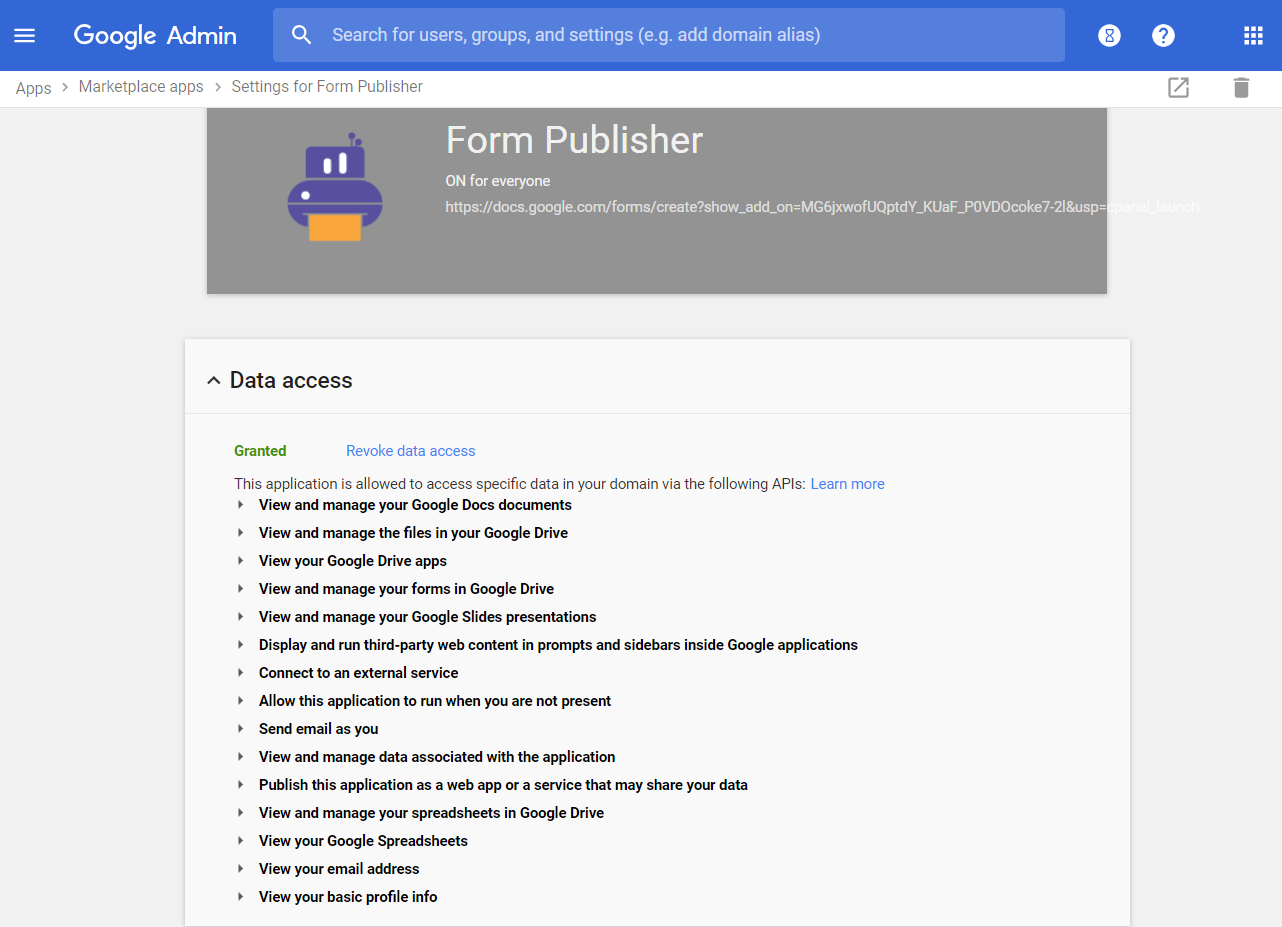The image size is (1282, 927).
Task: Select 'View your Google Drive apps' text
Action: [353, 561]
